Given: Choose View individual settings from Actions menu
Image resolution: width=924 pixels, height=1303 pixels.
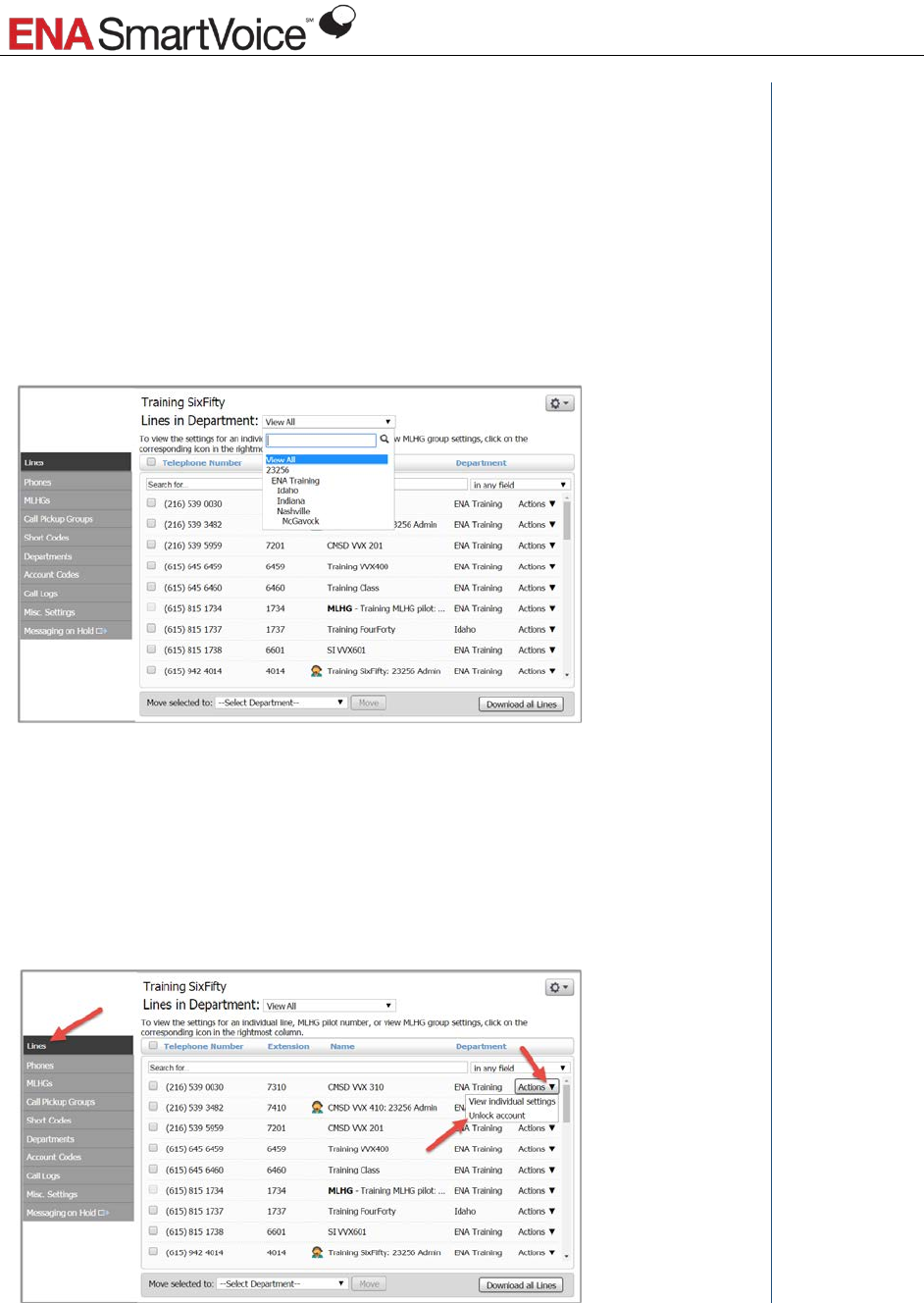Looking at the screenshot, I should point(512,1102).
